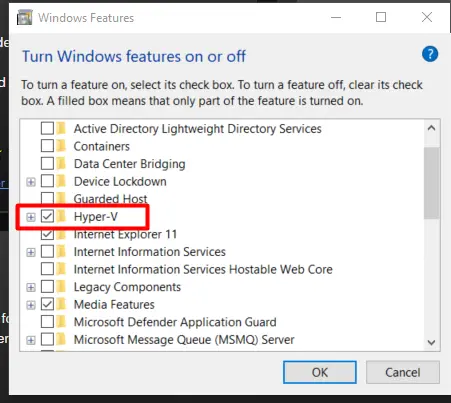Click the Data Center Bridging folder icon
Viewport: 451px width, 403px height.
[x=61, y=164]
